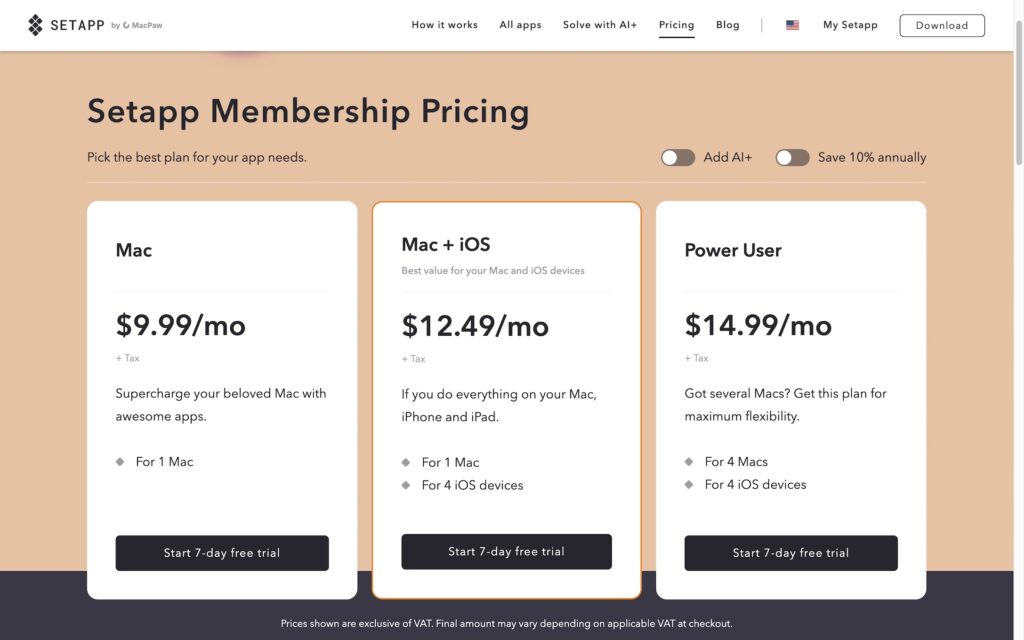Image resolution: width=1024 pixels, height=640 pixels.
Task: Open the Solve with AI+ section
Action: click(599, 24)
